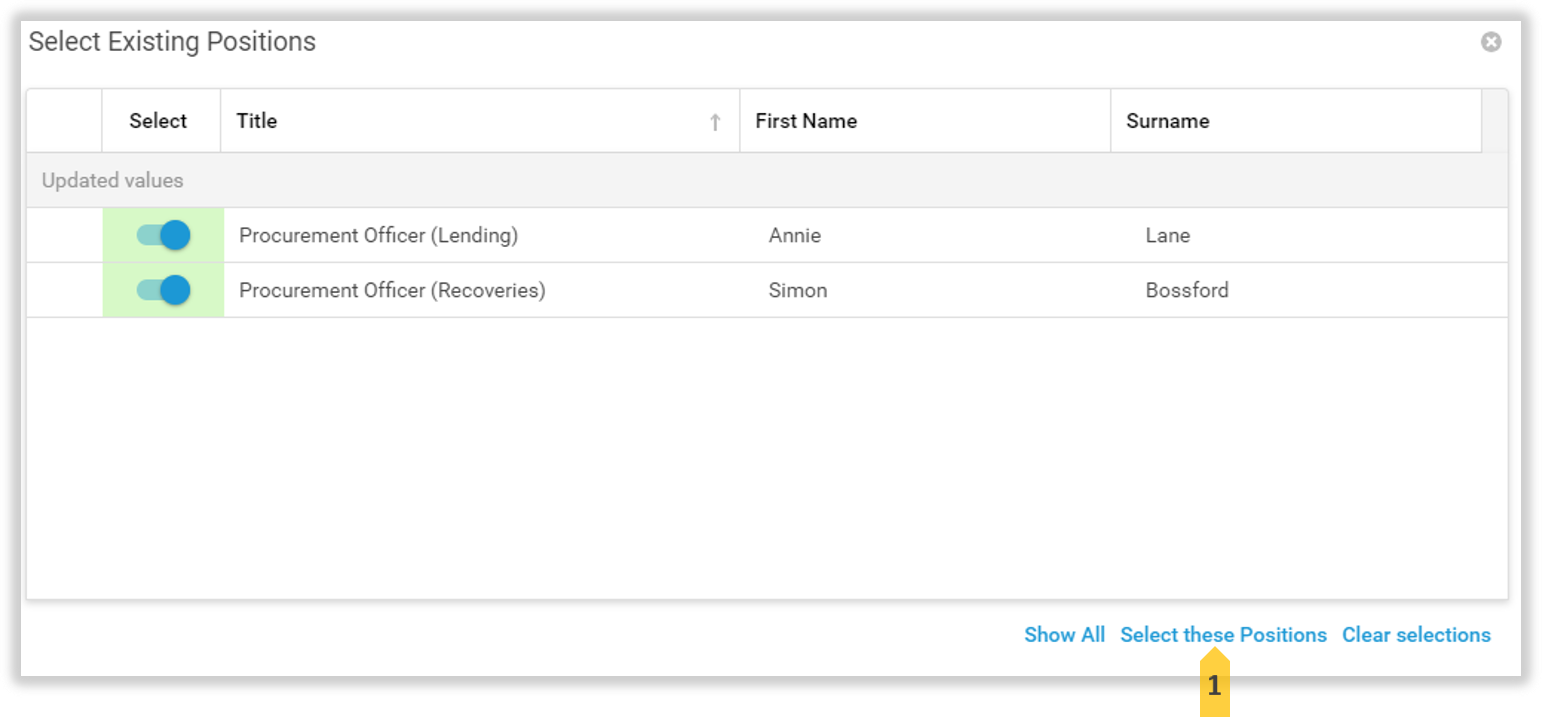Click the first name Simon cell
1542x717 pixels.
[798, 291]
